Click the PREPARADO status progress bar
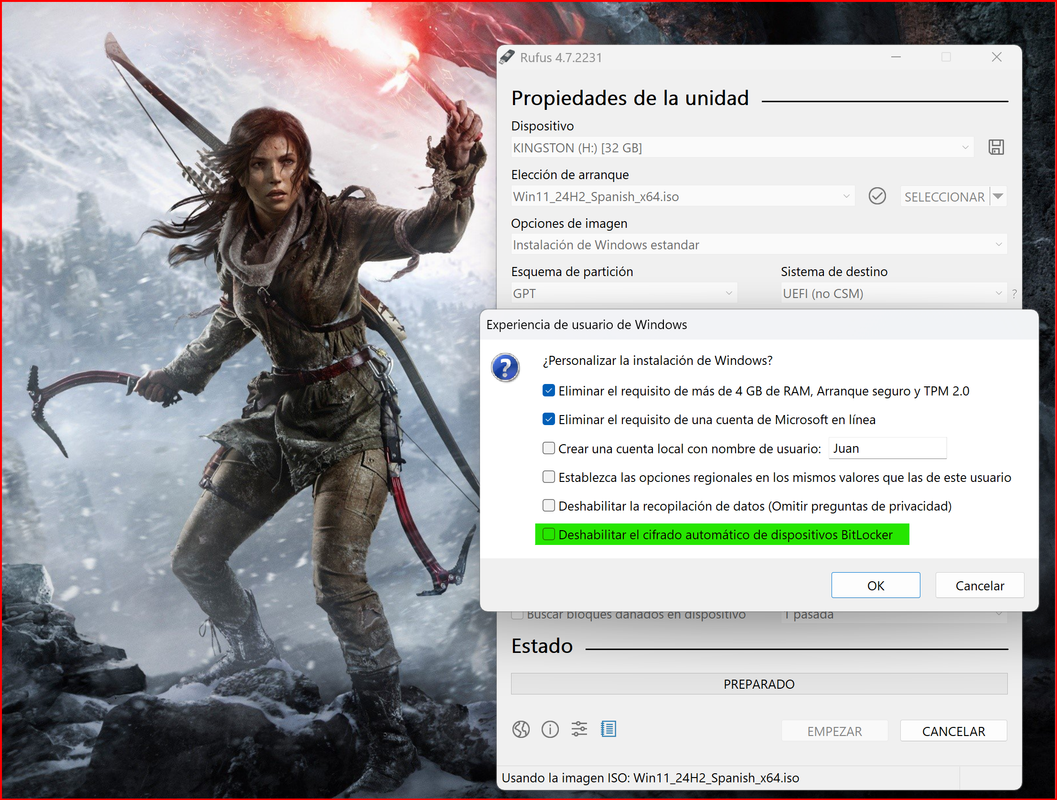The image size is (1057, 800). coord(759,684)
